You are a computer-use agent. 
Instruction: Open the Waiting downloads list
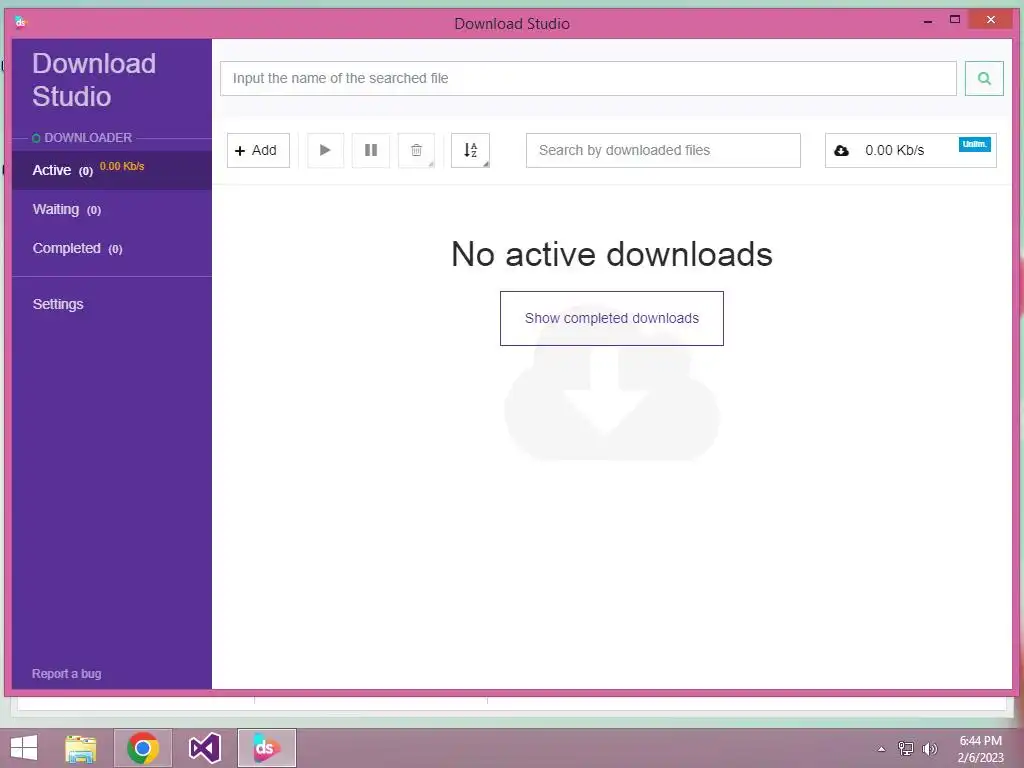click(112, 210)
